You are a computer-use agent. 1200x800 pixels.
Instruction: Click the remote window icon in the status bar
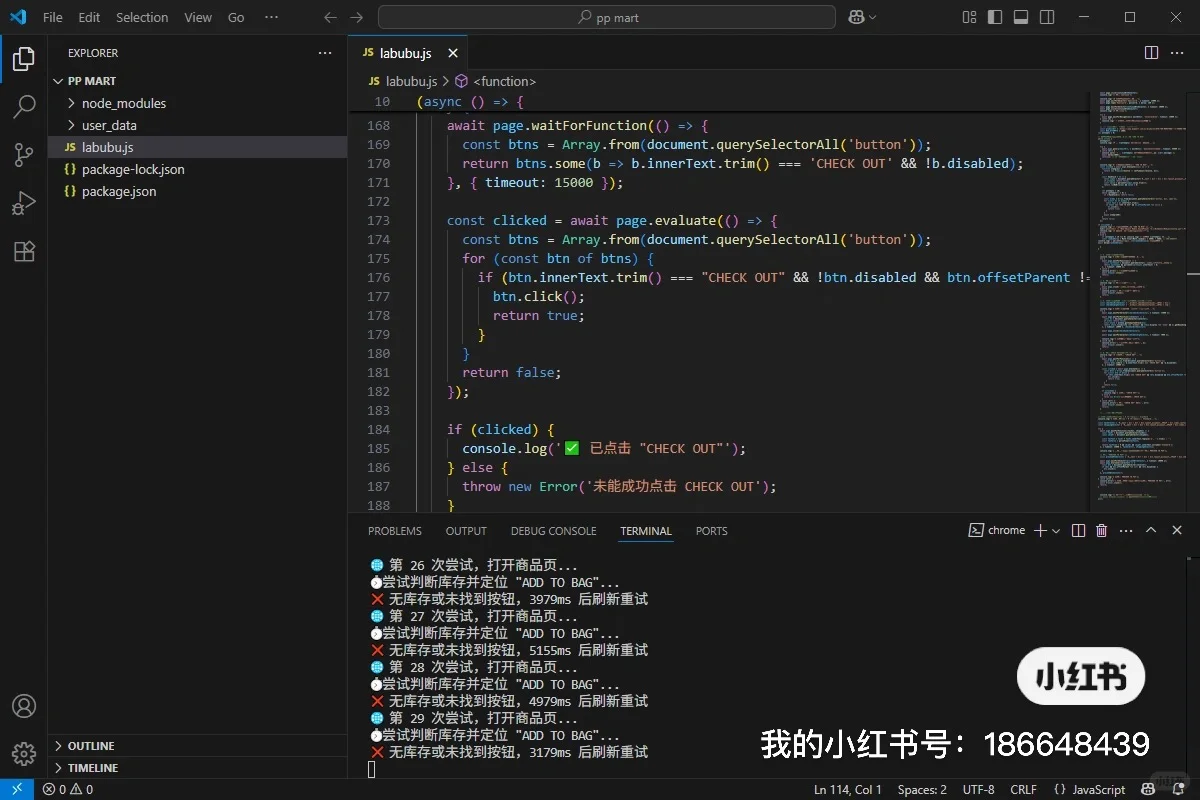pos(17,789)
